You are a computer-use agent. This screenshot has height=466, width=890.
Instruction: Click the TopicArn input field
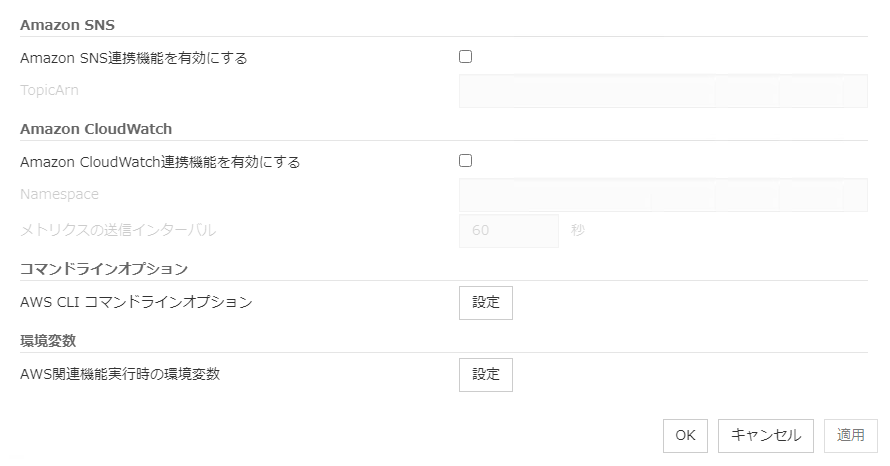coord(662,91)
